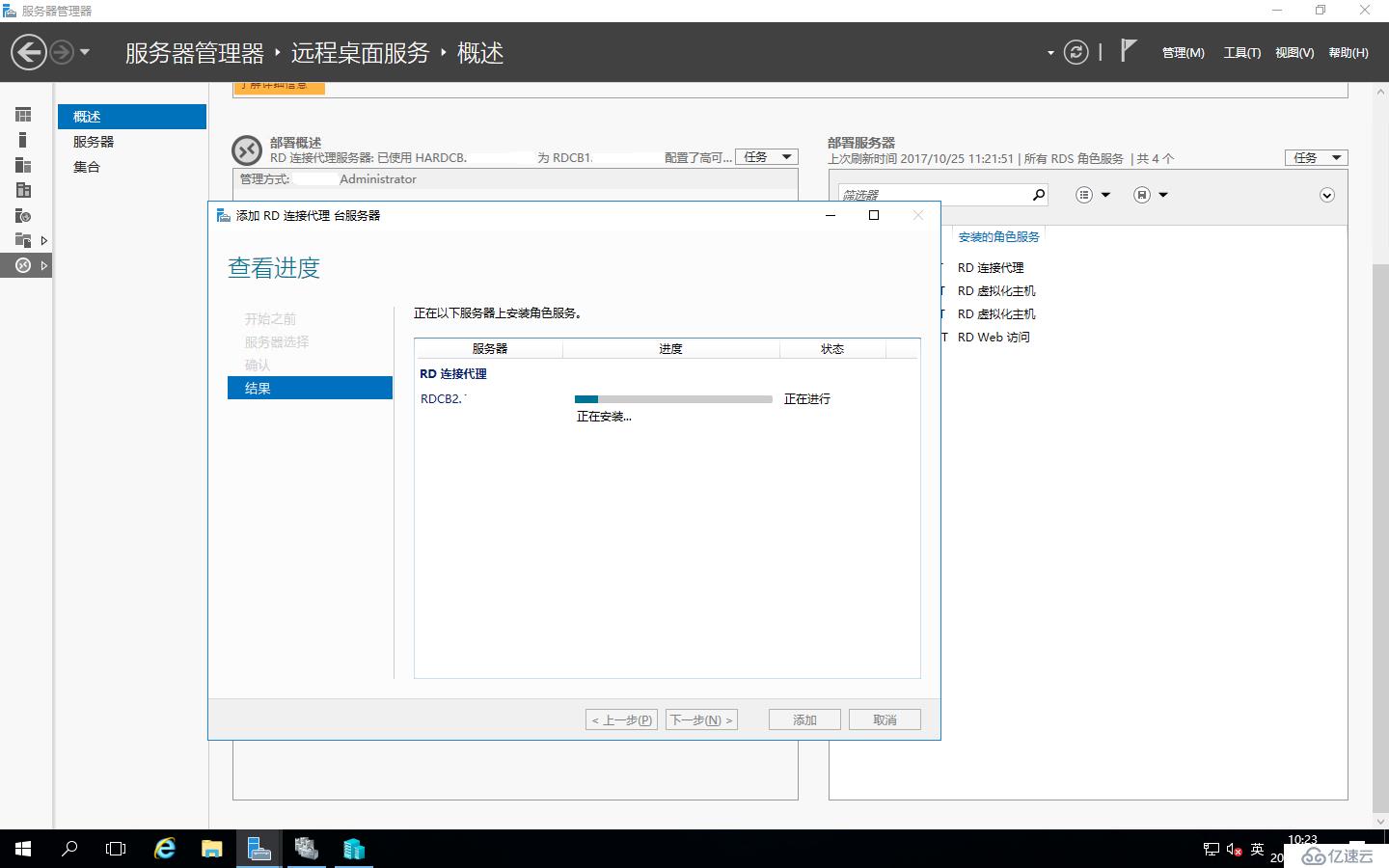Click the network icon in system tray
The image size is (1389, 868).
tap(1212, 850)
